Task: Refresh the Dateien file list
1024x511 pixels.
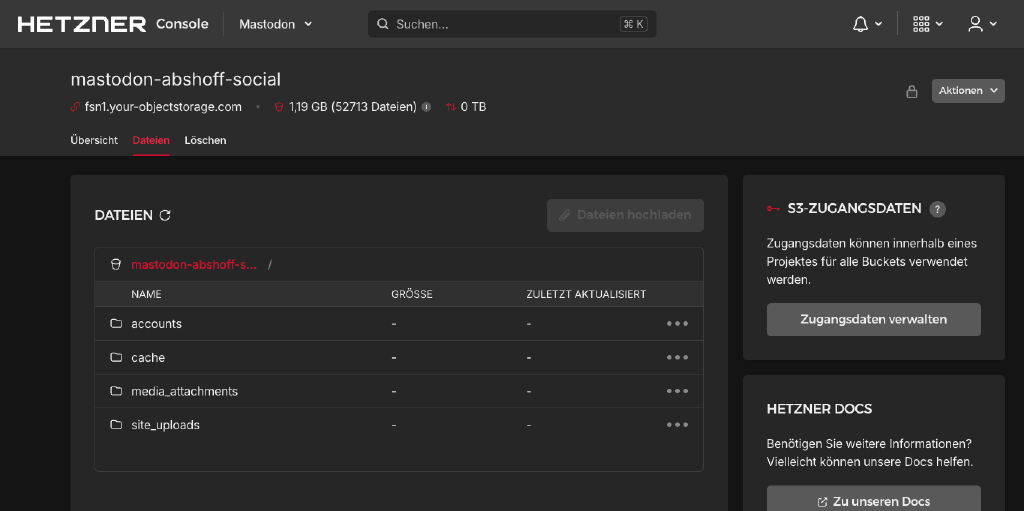Action: pyautogui.click(x=165, y=215)
